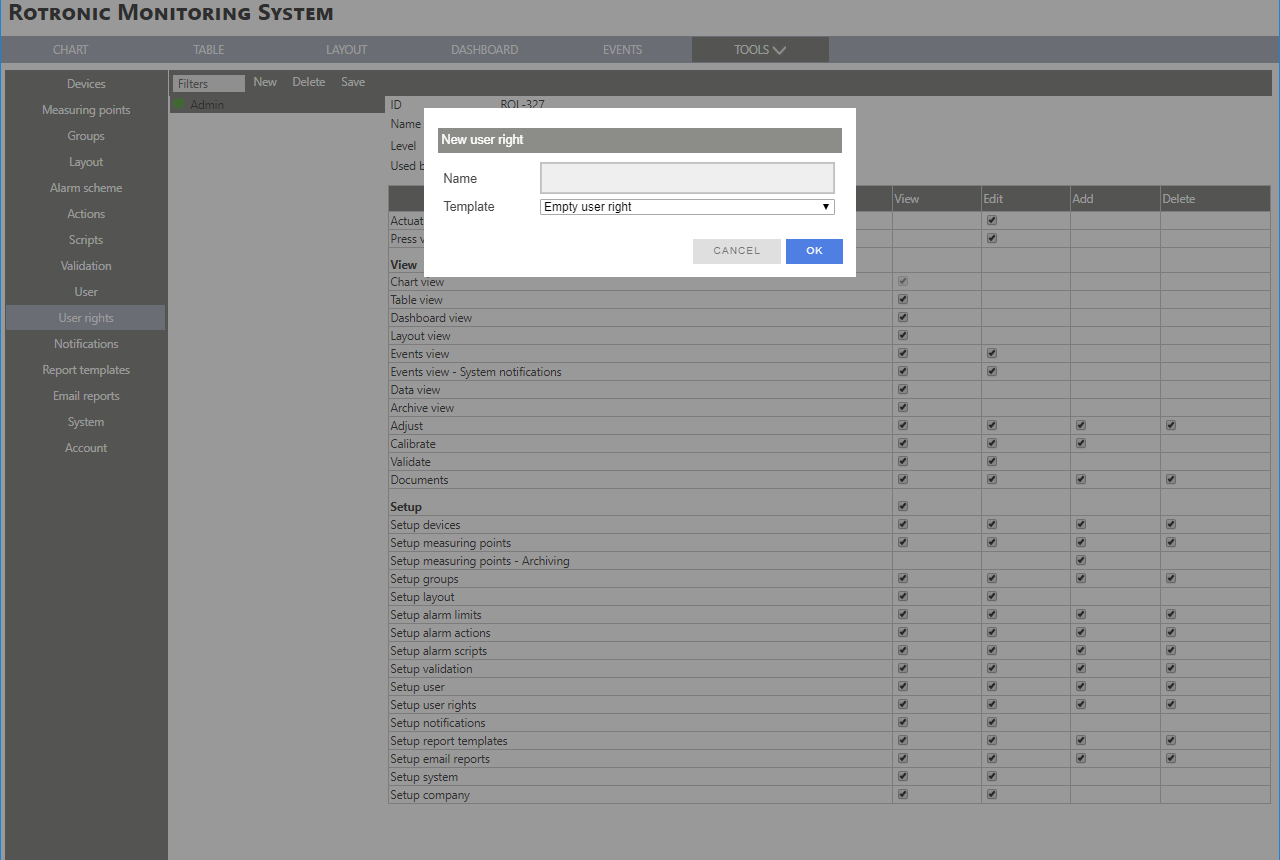
Task: Open Alarm scheme in the sidebar
Action: 86,188
